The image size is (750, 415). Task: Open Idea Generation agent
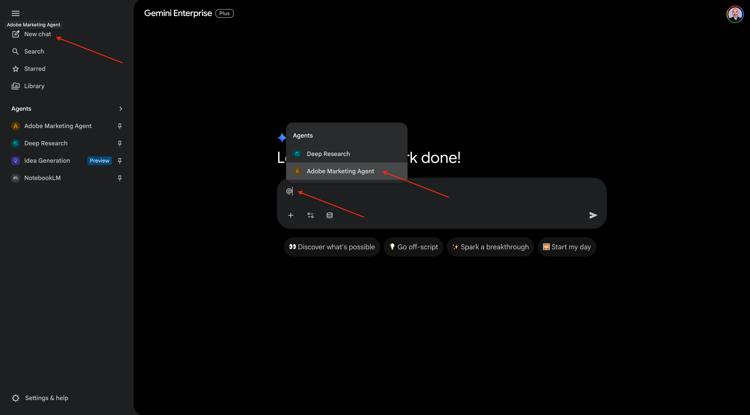pyautogui.click(x=47, y=161)
